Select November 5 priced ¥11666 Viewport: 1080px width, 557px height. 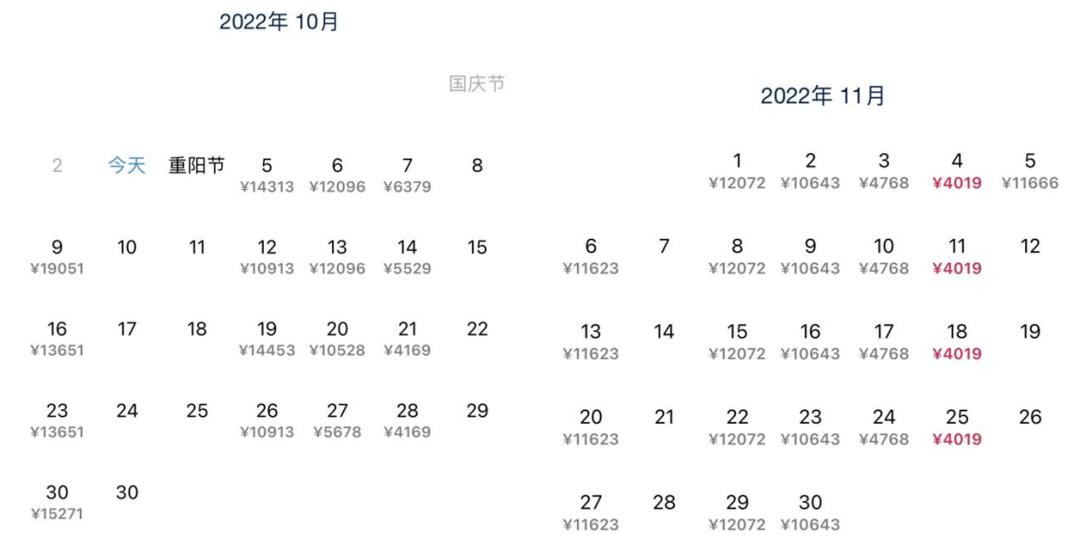(x=1030, y=170)
